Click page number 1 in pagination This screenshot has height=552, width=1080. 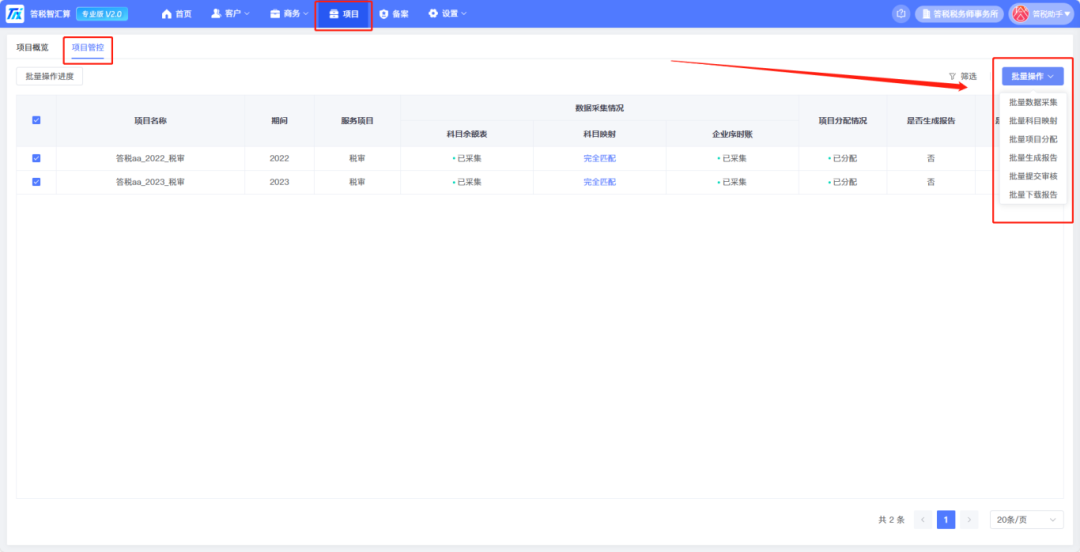click(946, 520)
